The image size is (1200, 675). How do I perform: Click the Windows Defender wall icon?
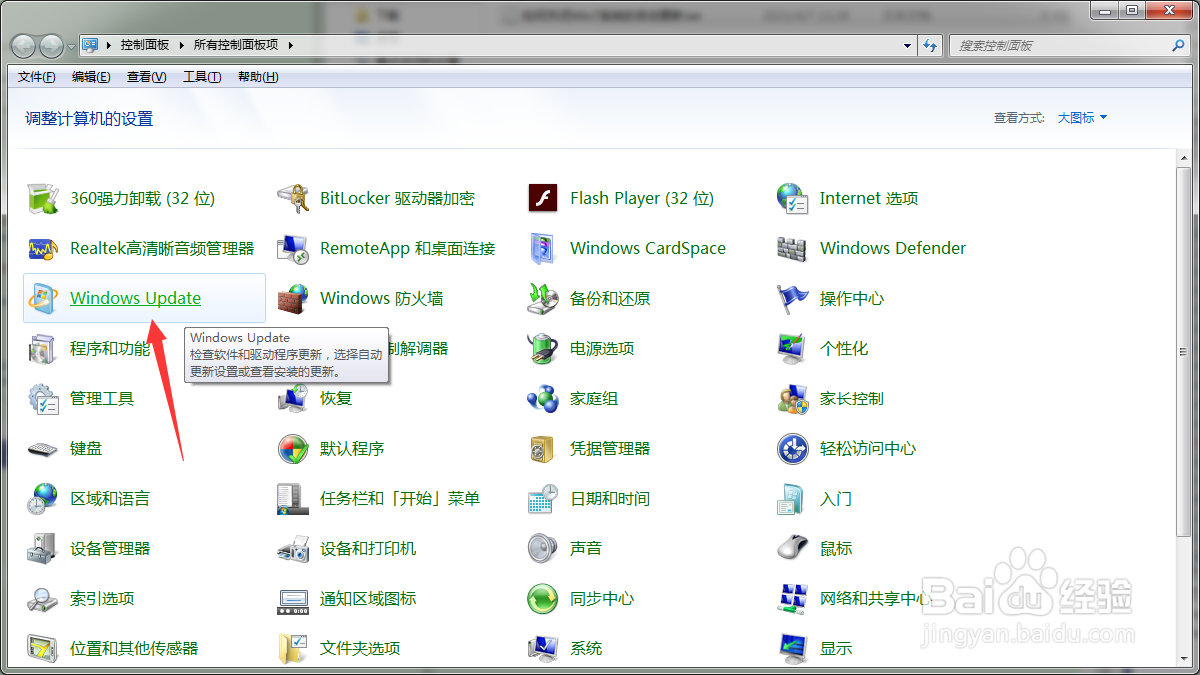click(x=793, y=248)
